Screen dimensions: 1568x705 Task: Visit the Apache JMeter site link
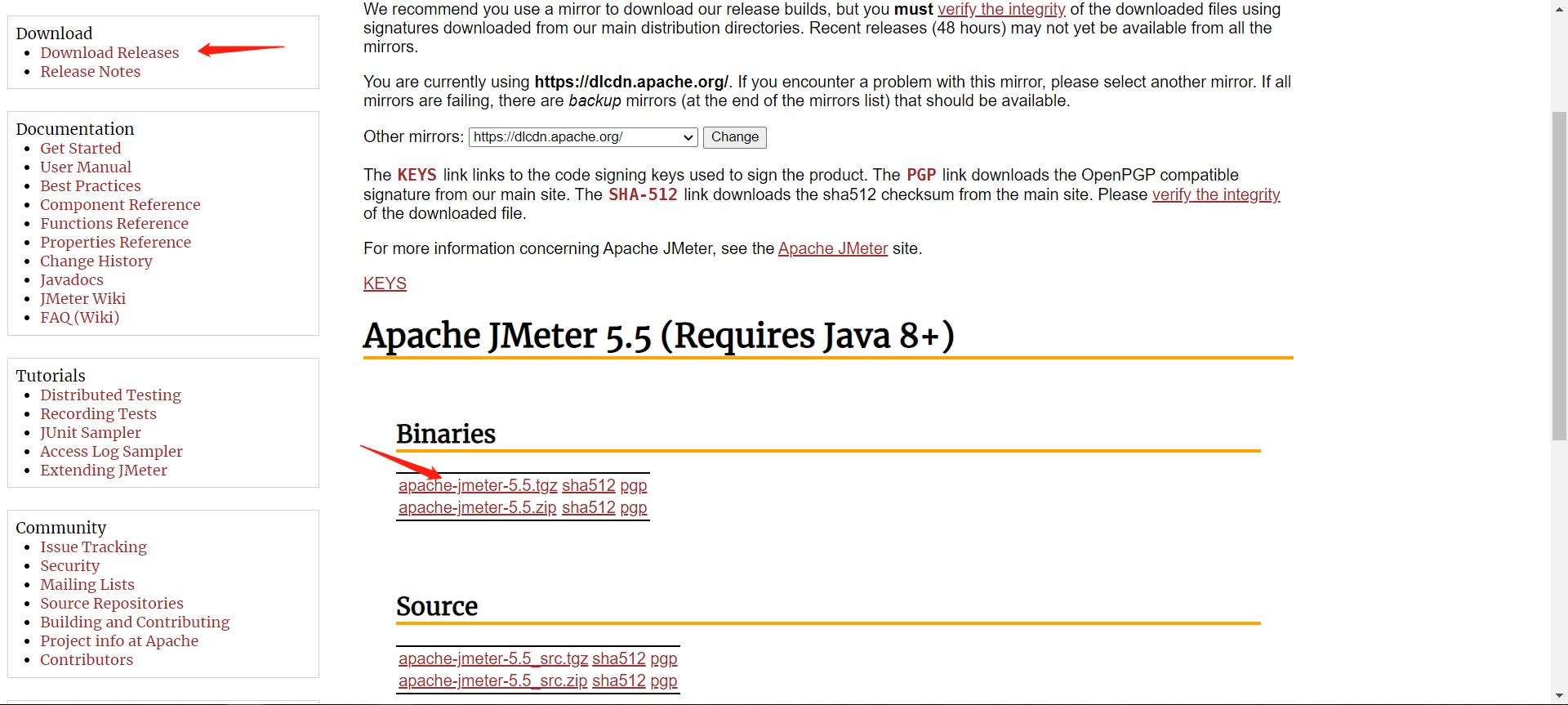[833, 249]
